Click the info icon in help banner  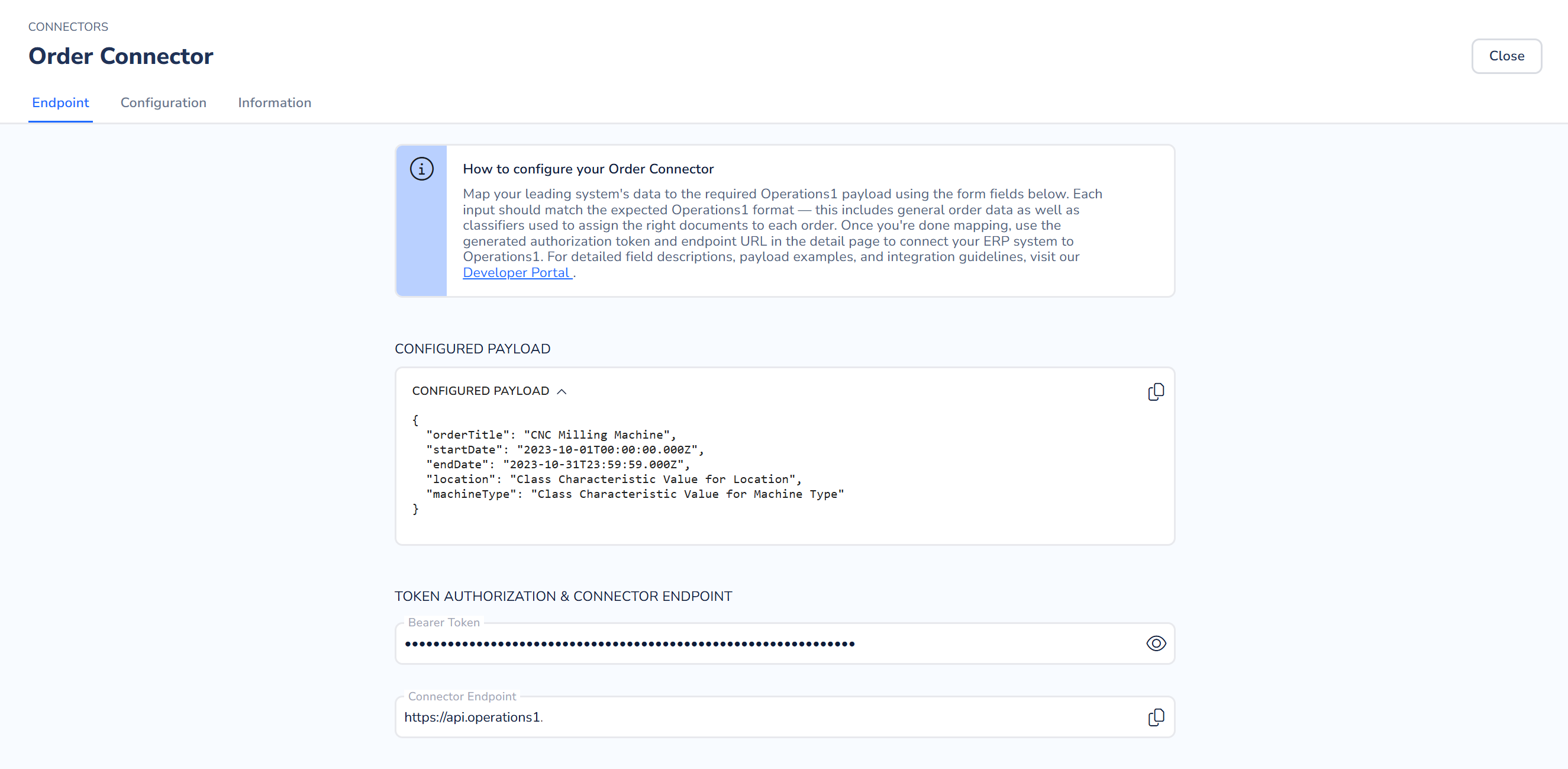coord(421,169)
